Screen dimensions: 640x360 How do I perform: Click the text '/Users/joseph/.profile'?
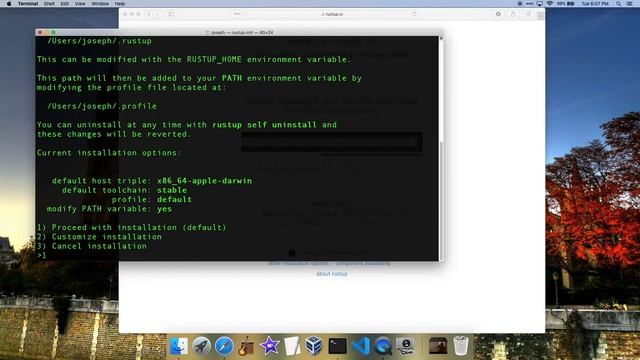pyautogui.click(x=102, y=106)
